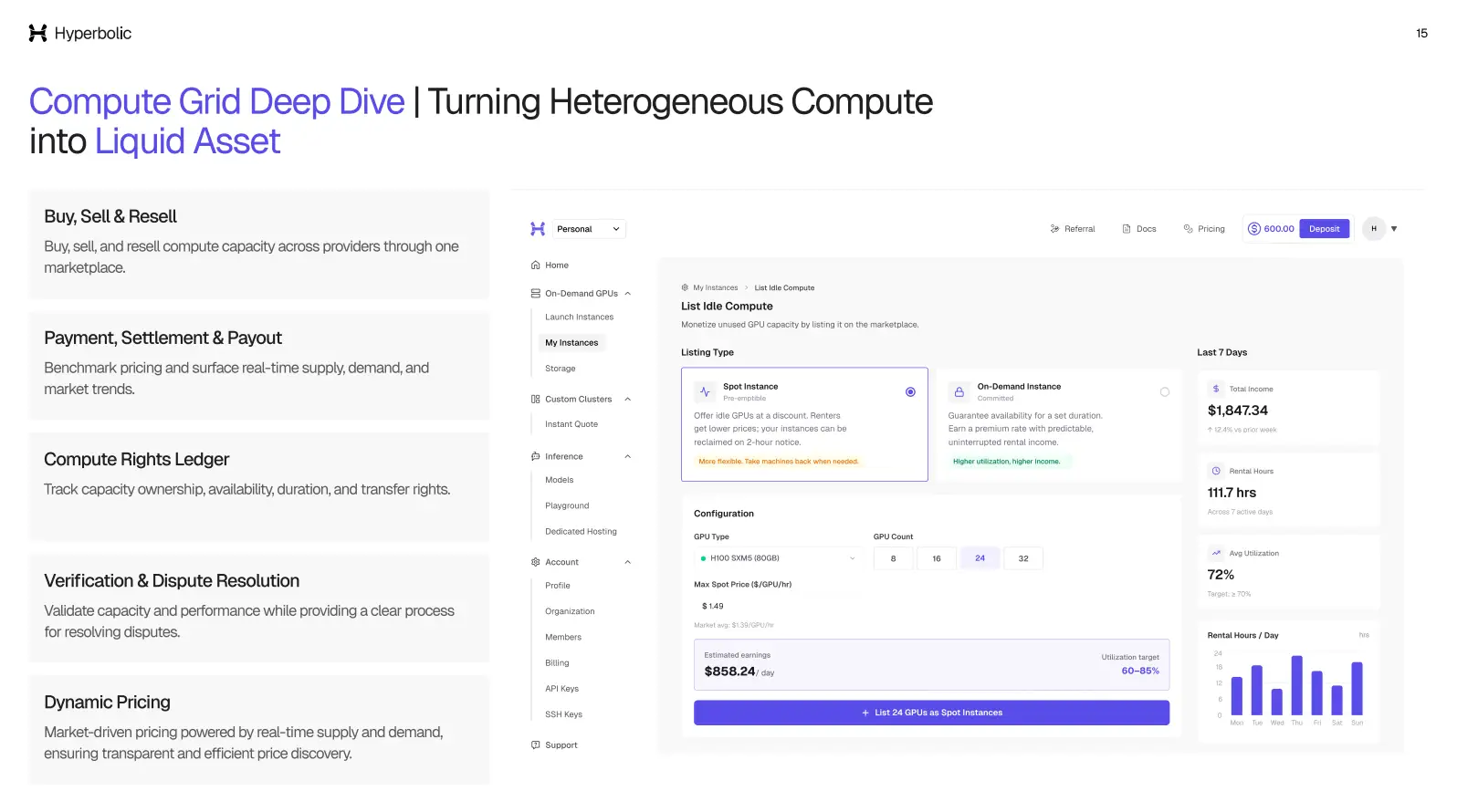This screenshot has width=1457, height=812.
Task: Click the Rental Hours clock icon
Action: (x=1216, y=471)
